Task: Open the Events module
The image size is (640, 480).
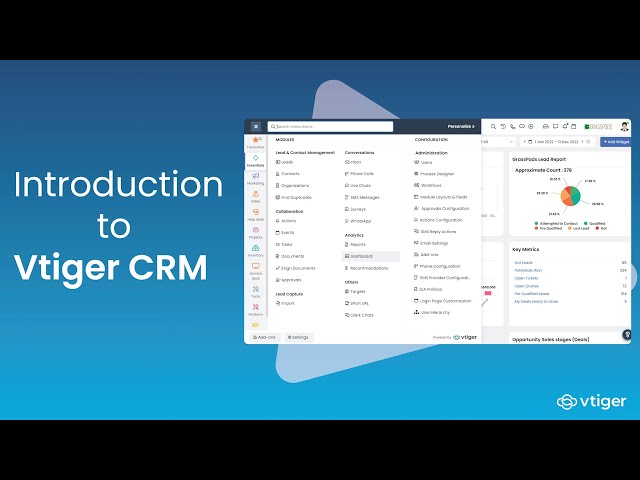Action: pyautogui.click(x=285, y=233)
